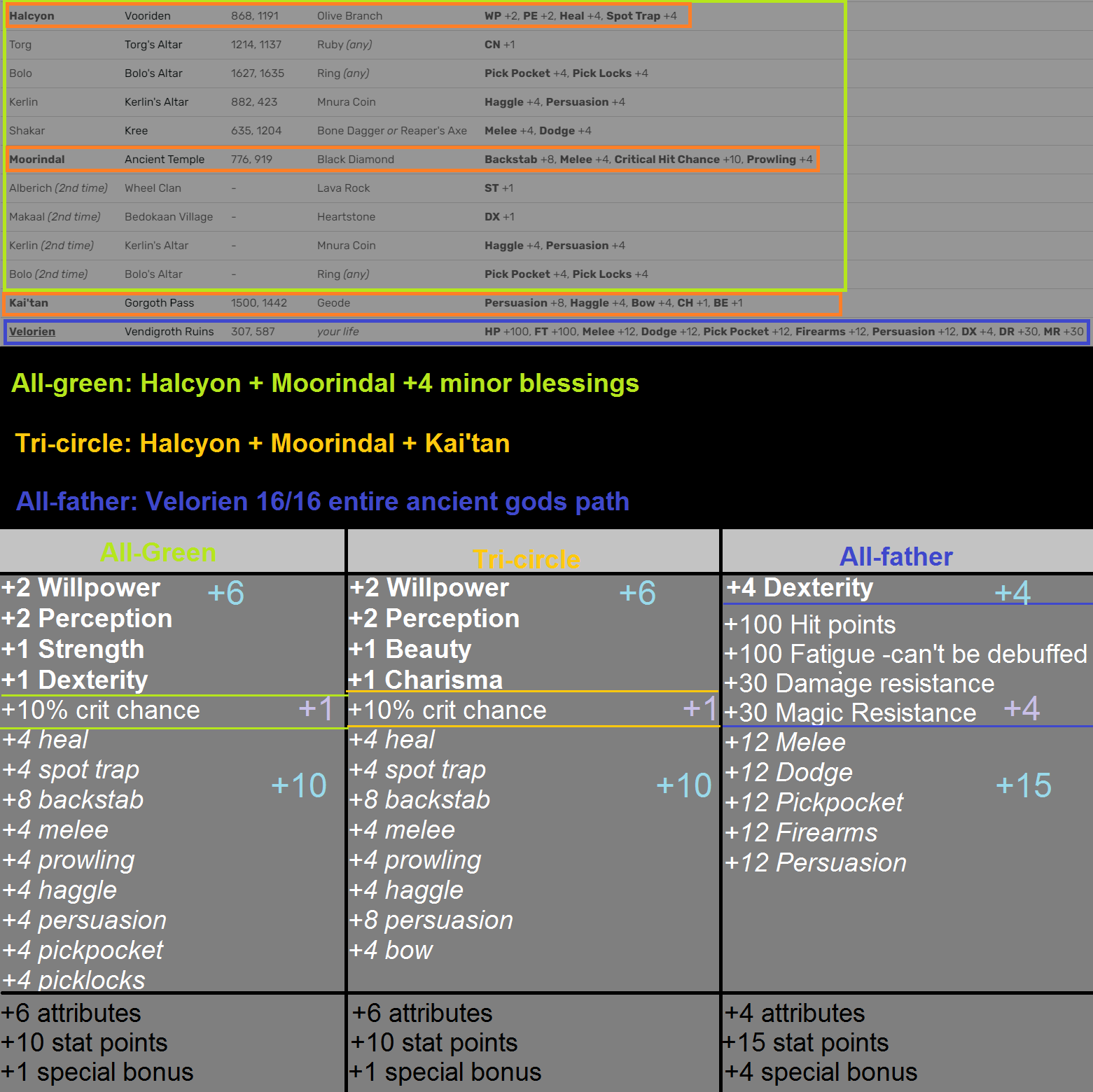Image resolution: width=1093 pixels, height=1092 pixels.
Task: Select the Olive Branch offering cell
Action: 349,16
